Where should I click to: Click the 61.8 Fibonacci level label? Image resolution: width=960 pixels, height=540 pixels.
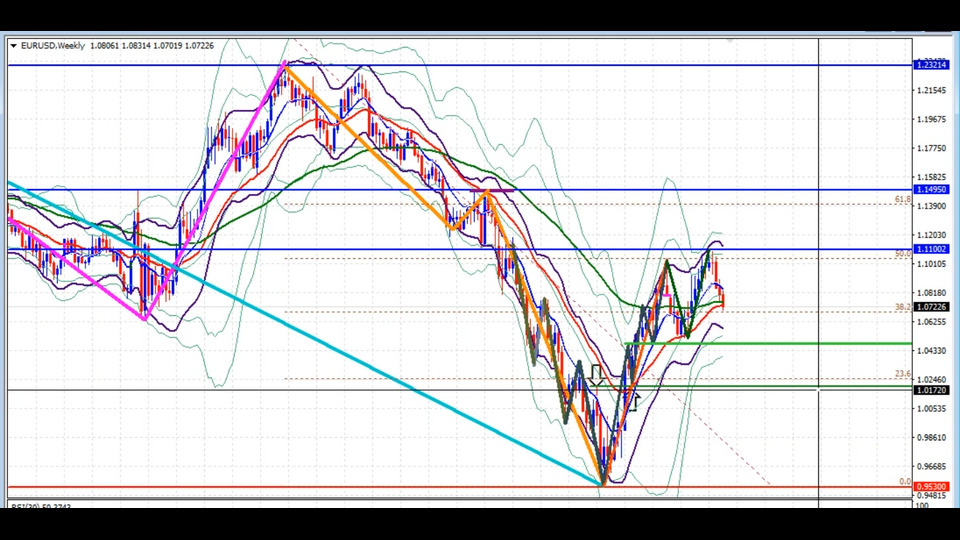click(x=902, y=200)
